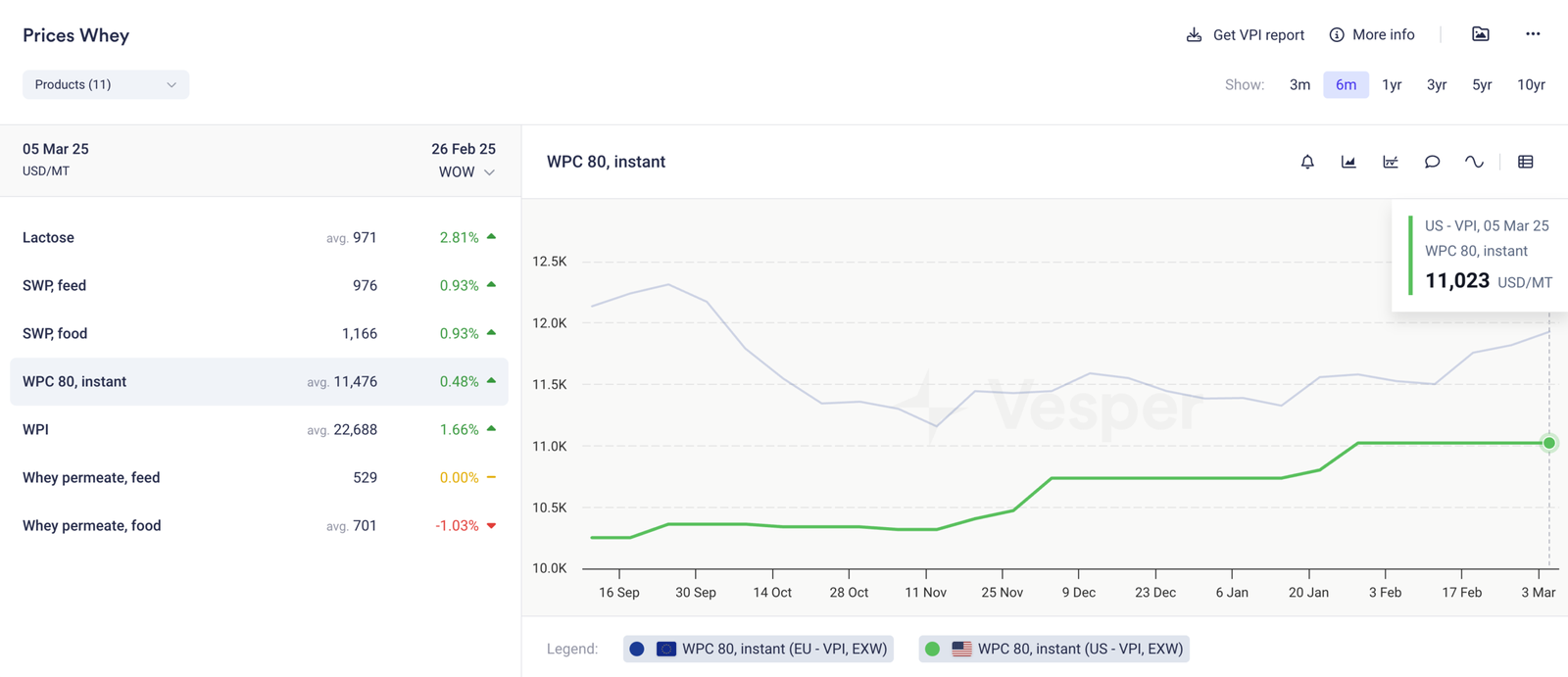Click the line chart comparison icon
This screenshot has width=1568, height=677.
point(1391,162)
